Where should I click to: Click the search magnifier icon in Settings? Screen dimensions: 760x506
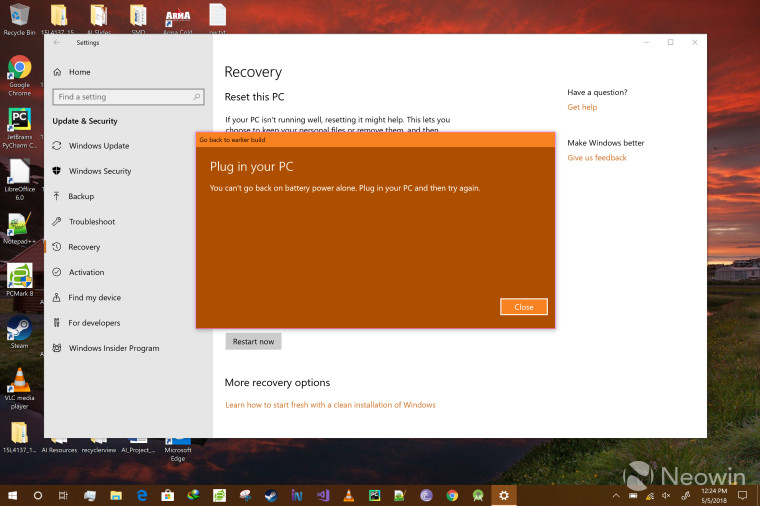click(196, 97)
